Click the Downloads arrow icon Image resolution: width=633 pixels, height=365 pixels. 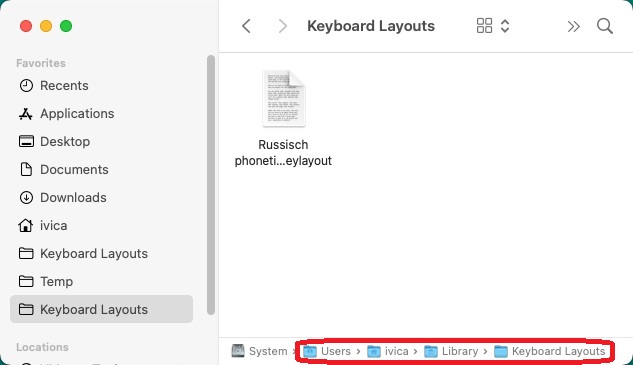[x=26, y=197]
